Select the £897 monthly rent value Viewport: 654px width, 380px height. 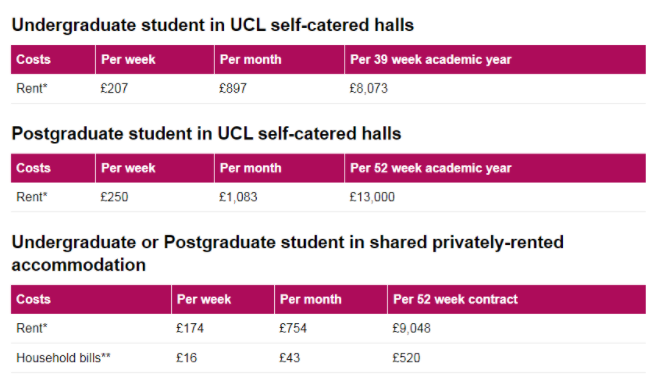[x=233, y=88]
